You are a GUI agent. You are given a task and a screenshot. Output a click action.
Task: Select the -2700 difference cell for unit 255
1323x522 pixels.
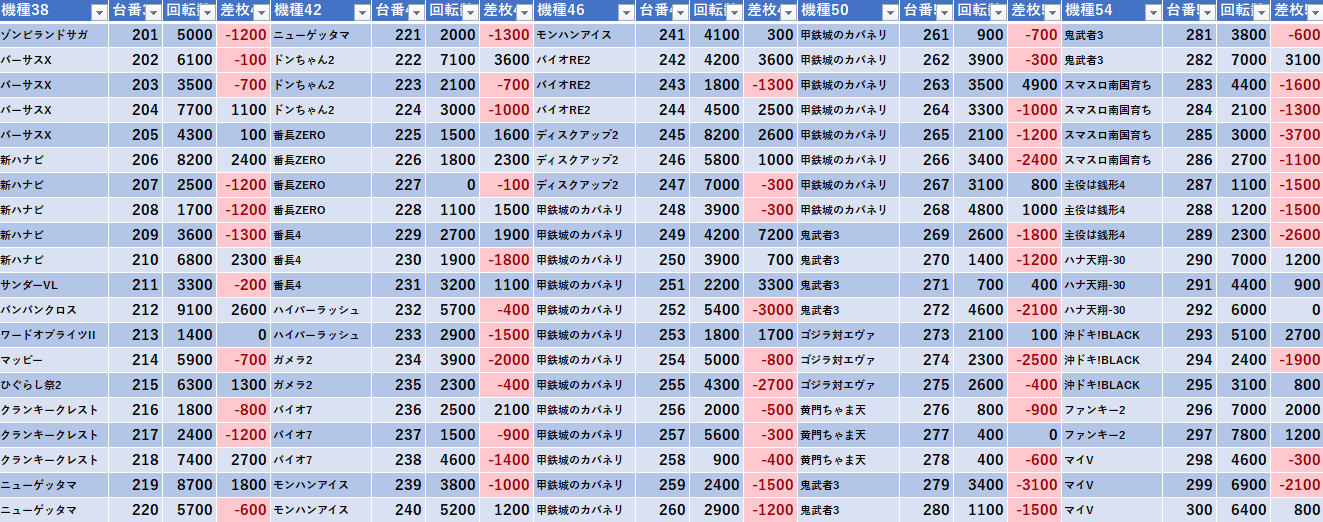771,385
